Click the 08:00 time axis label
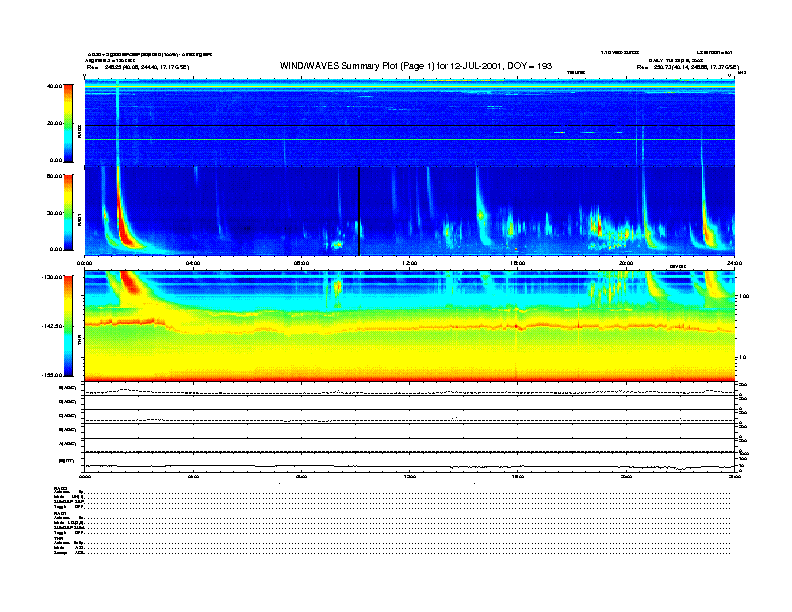This screenshot has height=612, width=792. [x=301, y=263]
